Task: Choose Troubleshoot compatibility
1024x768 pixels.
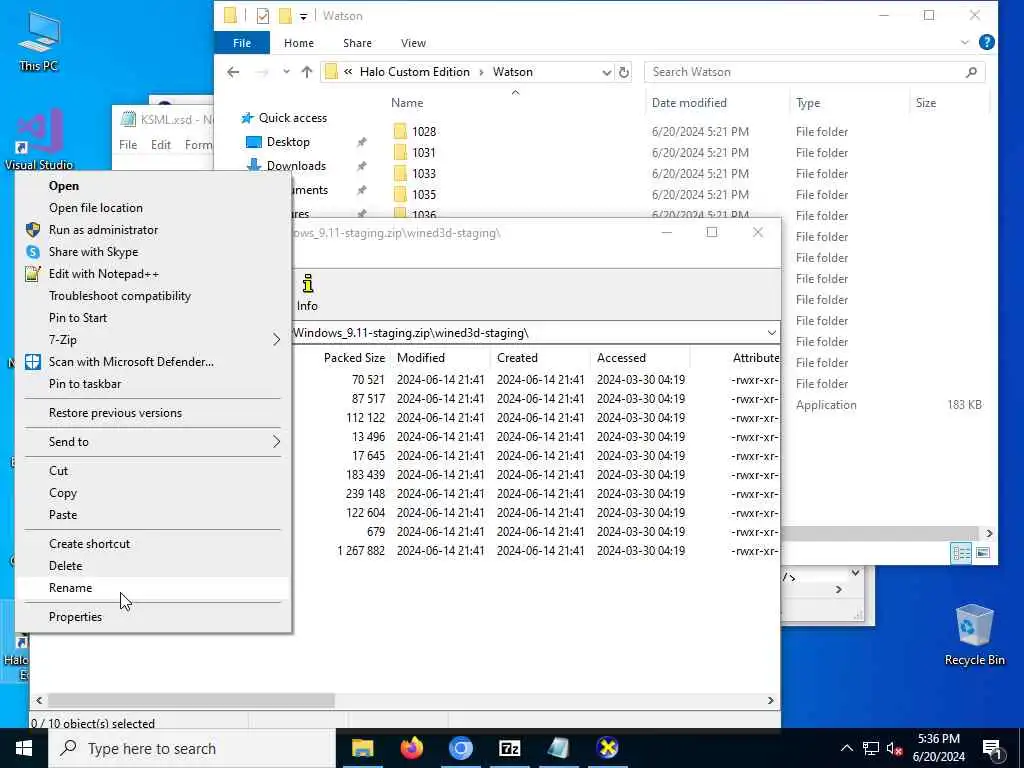Action: (x=120, y=296)
